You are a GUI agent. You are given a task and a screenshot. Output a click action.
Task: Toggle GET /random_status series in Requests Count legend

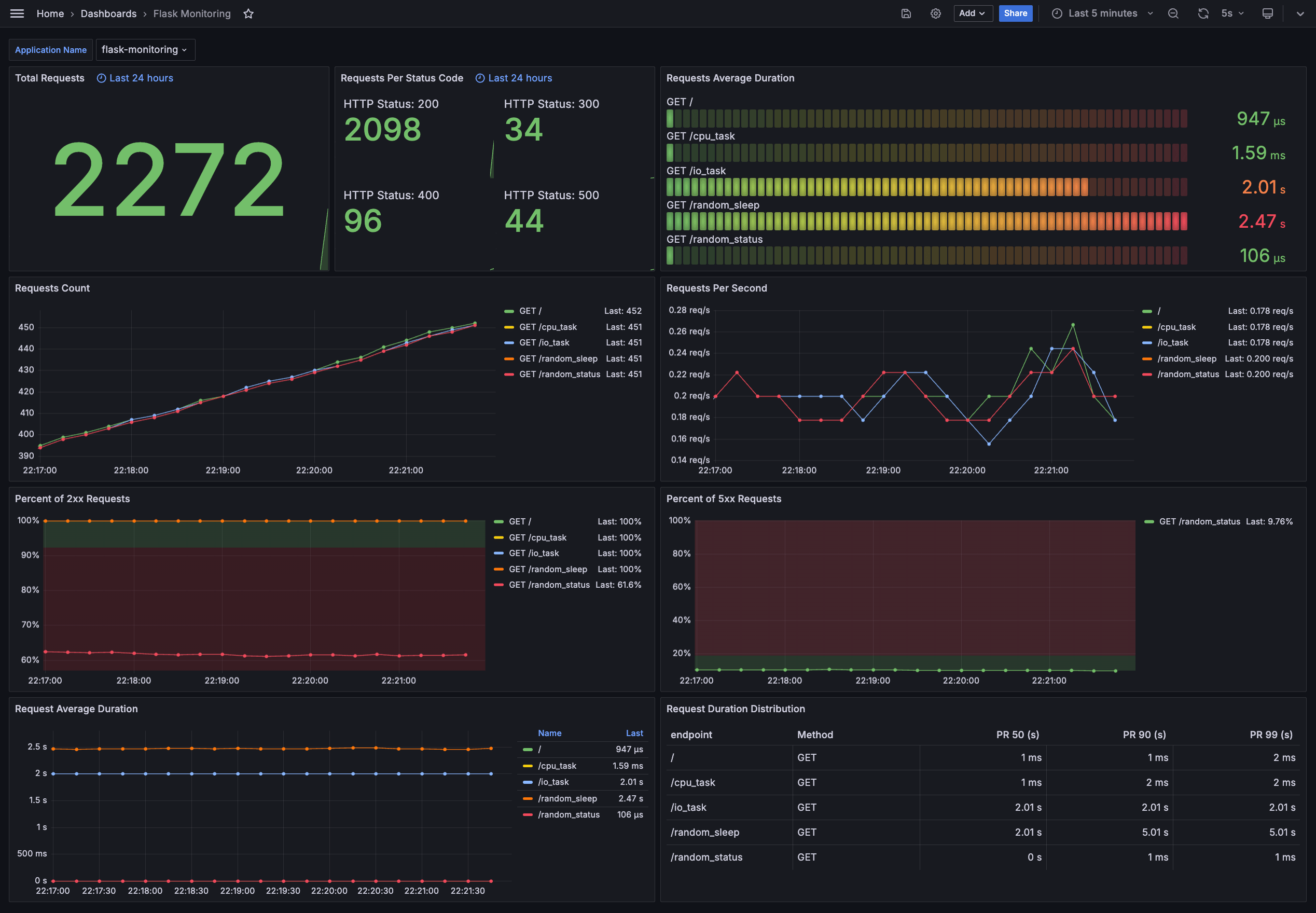click(x=559, y=374)
